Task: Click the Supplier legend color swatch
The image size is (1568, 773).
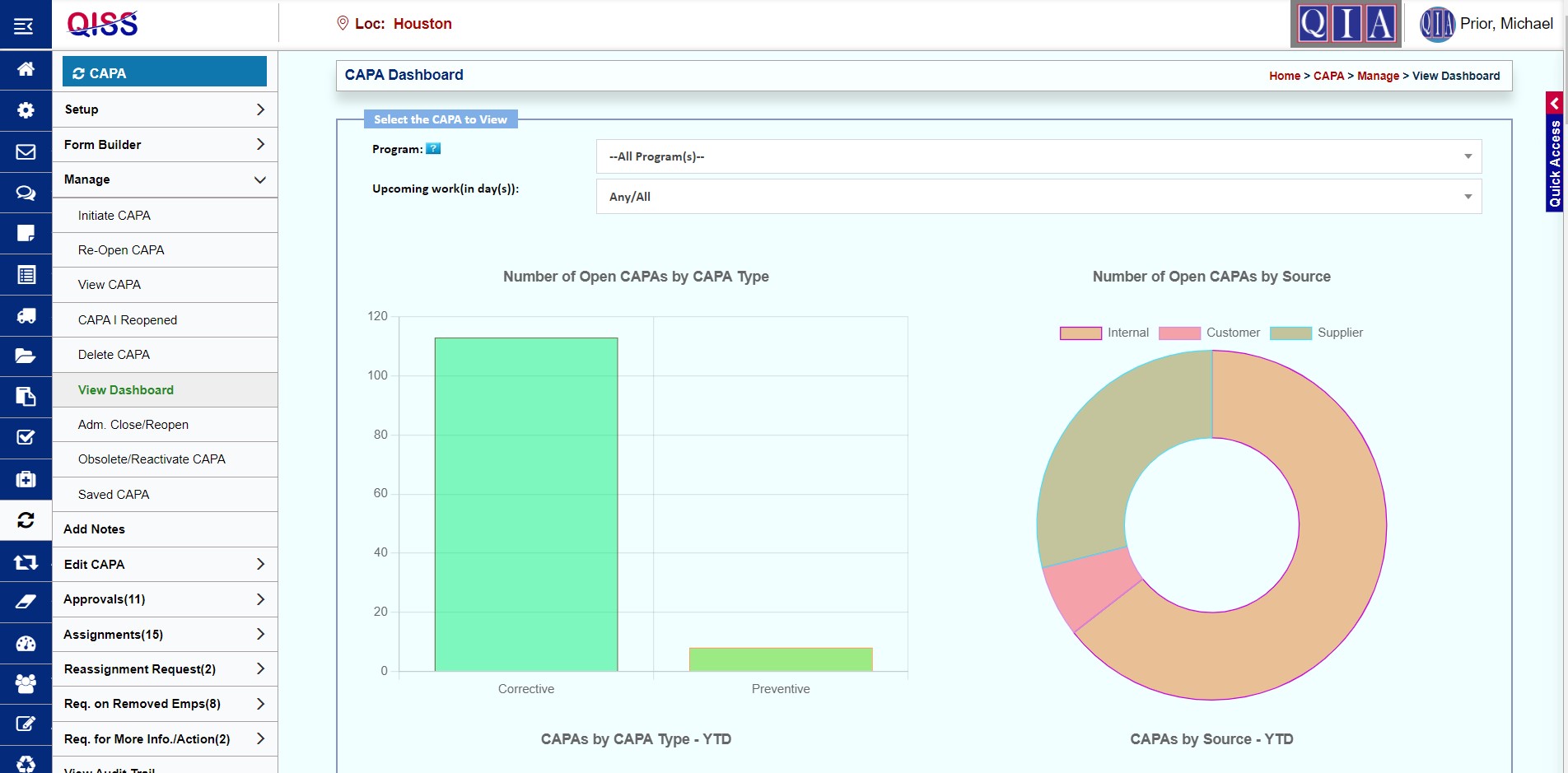Action: 1292,333
